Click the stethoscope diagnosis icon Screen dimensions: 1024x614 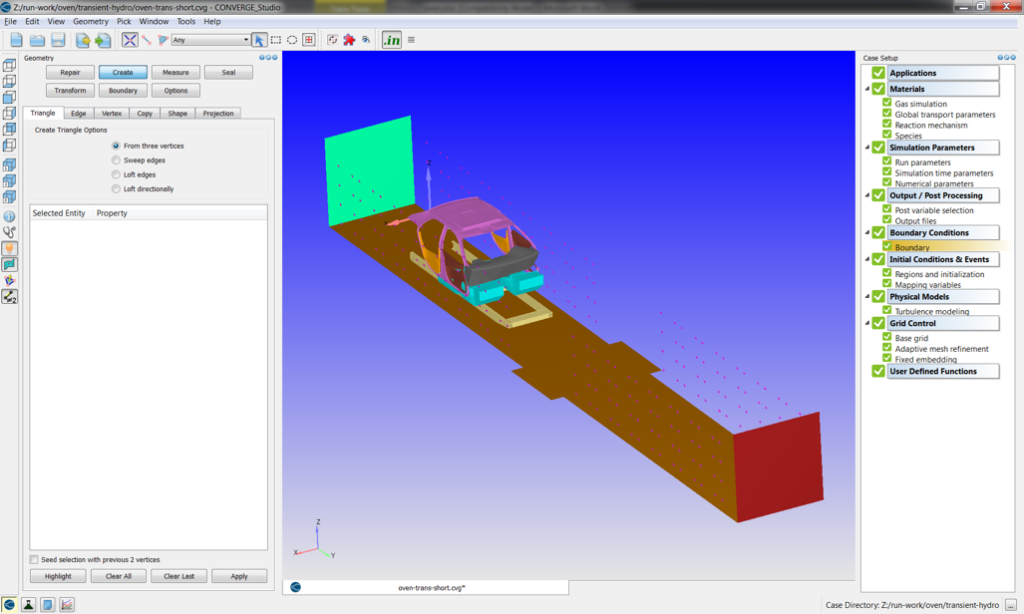(9, 232)
